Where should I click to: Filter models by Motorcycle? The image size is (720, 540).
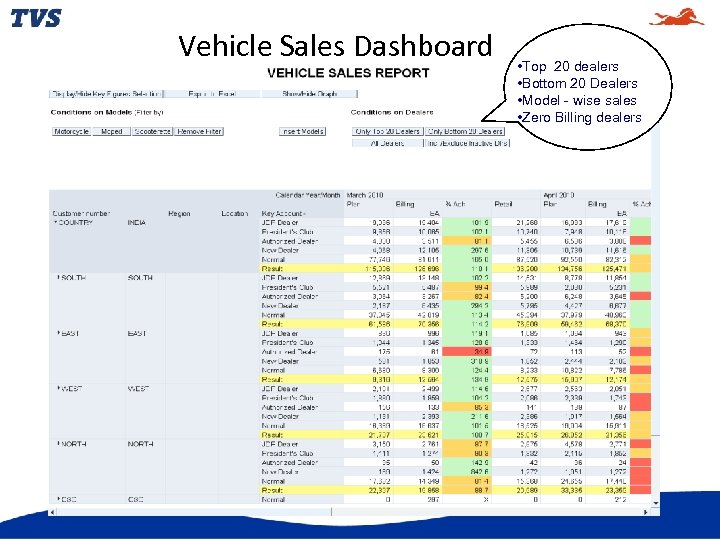(71, 131)
